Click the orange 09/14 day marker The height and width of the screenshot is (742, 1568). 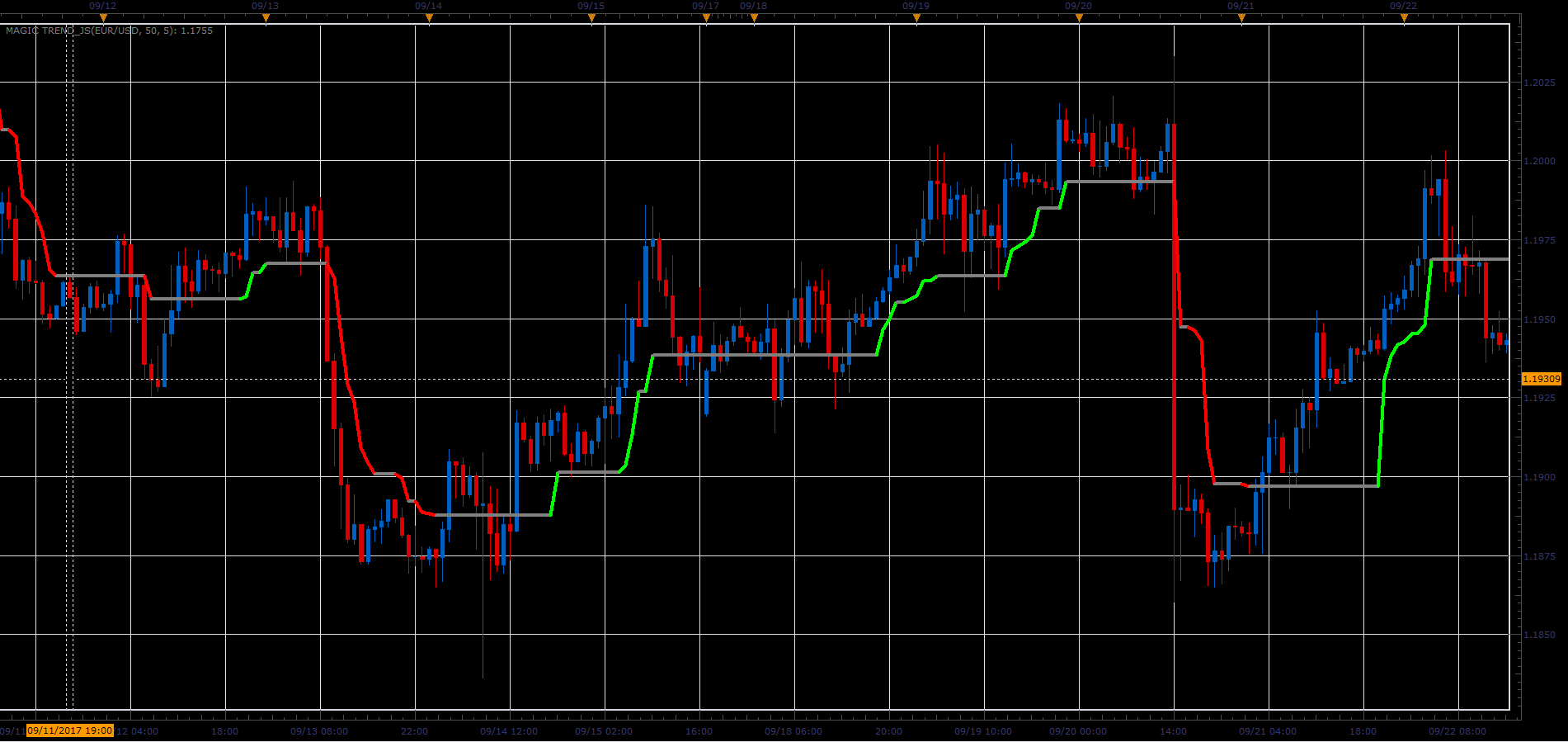(x=429, y=18)
